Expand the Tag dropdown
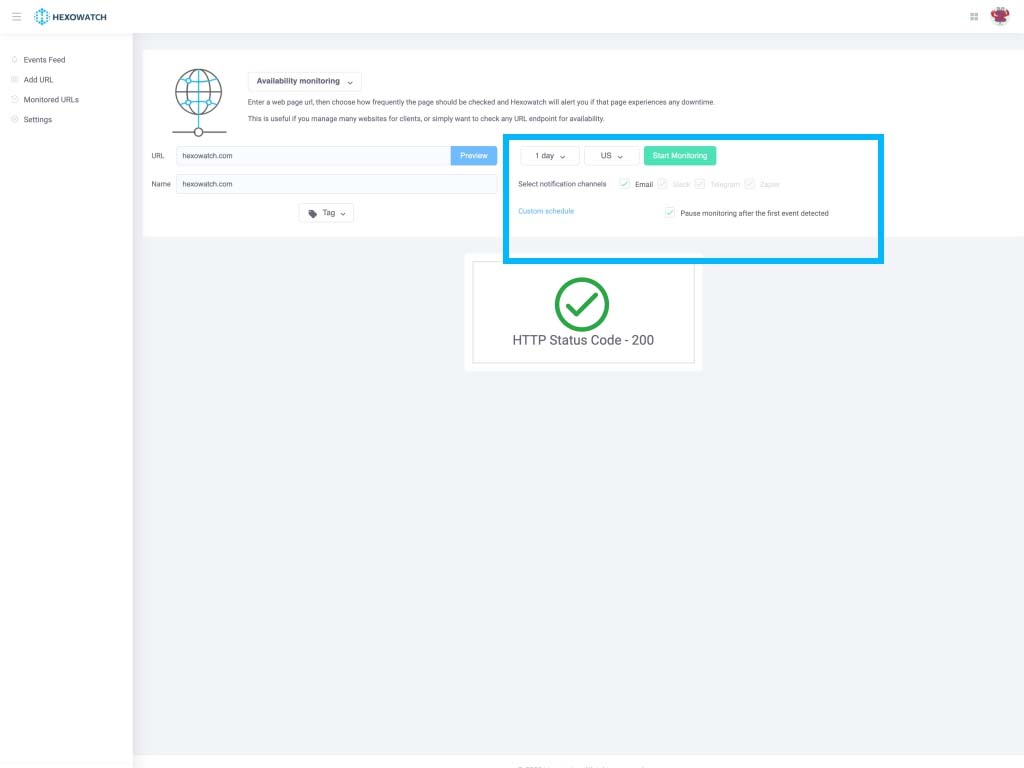Viewport: 1024px width, 768px height. (x=327, y=213)
